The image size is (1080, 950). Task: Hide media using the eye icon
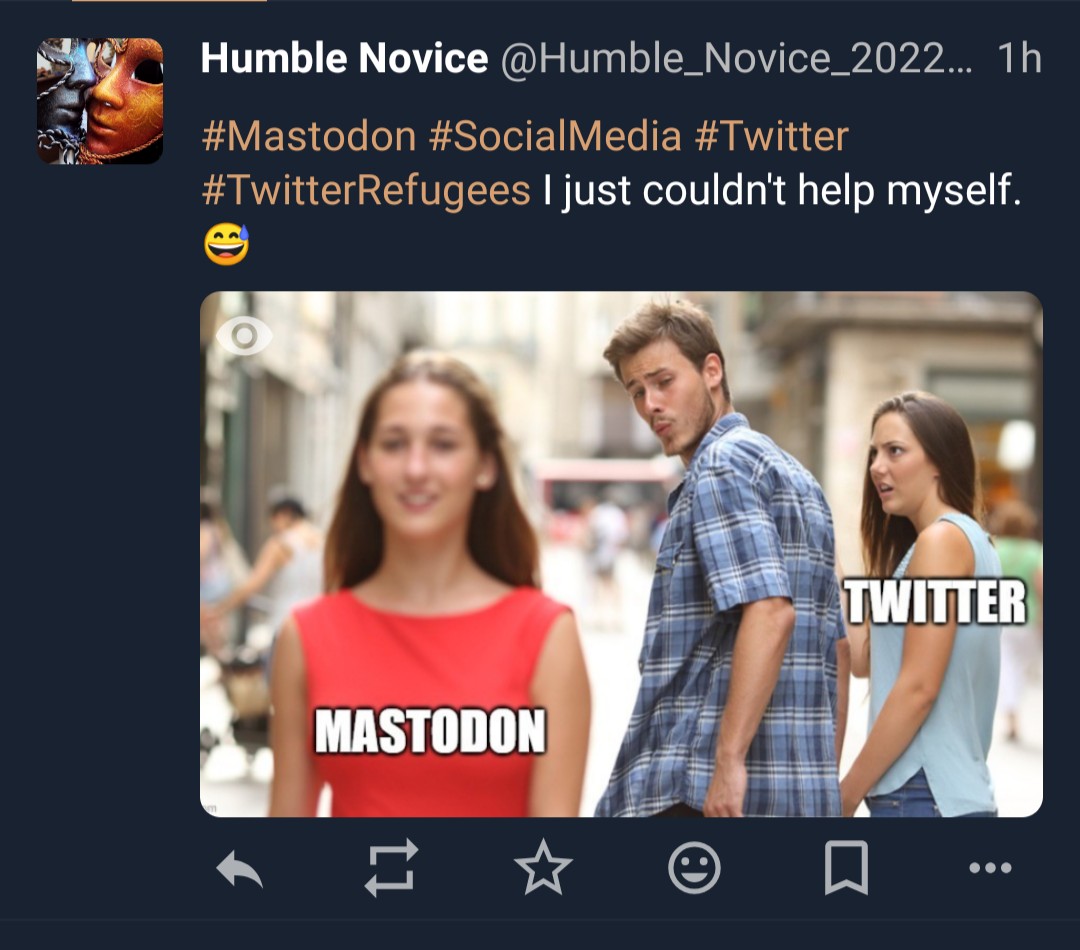click(x=243, y=336)
